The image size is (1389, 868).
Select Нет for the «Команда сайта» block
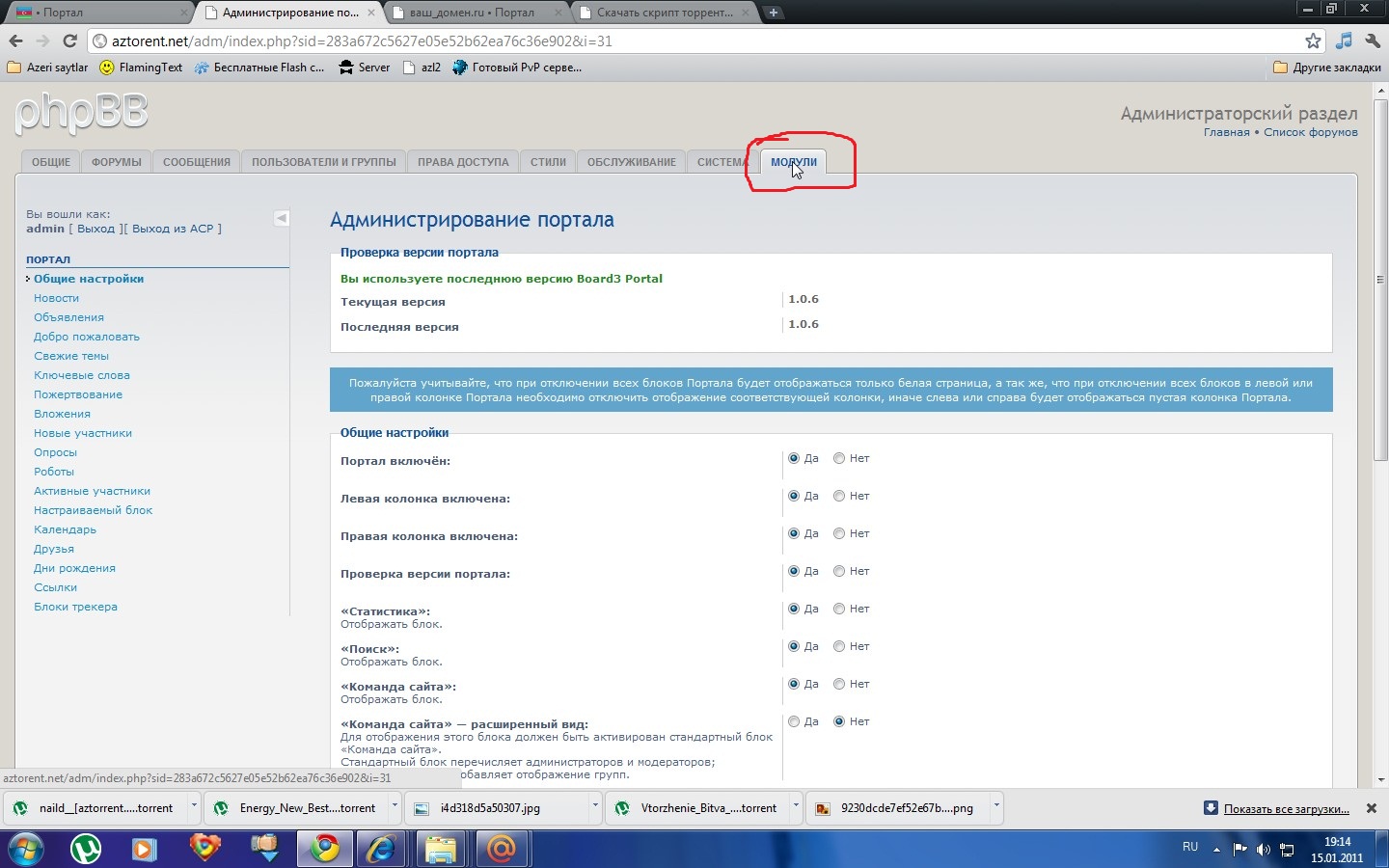839,684
